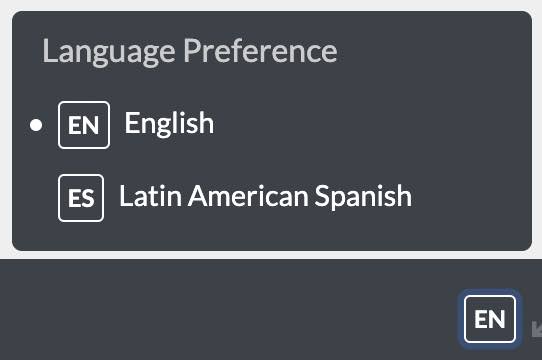Click the word Spanish in the second option
The image size is (542, 360).
[363, 196]
